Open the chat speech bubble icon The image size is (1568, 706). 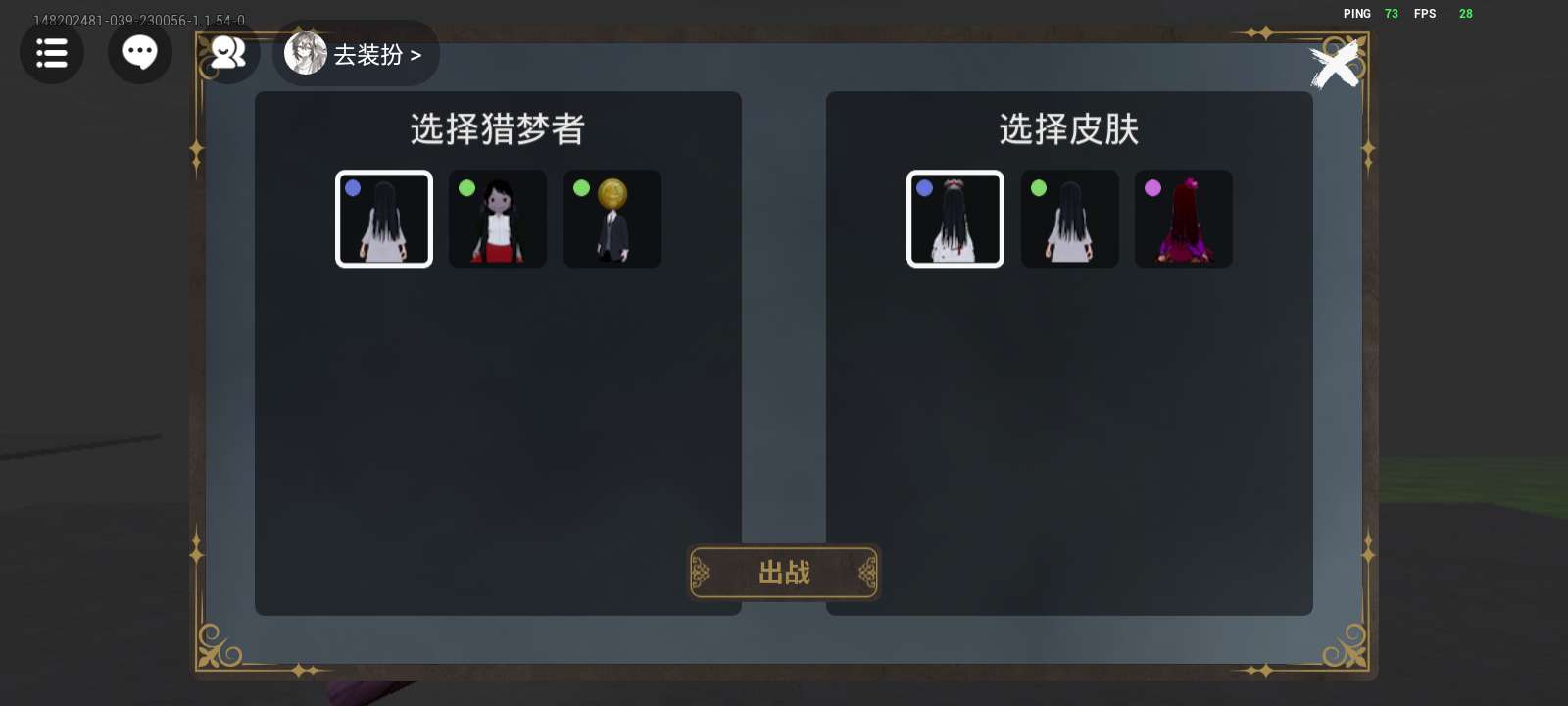[140, 52]
